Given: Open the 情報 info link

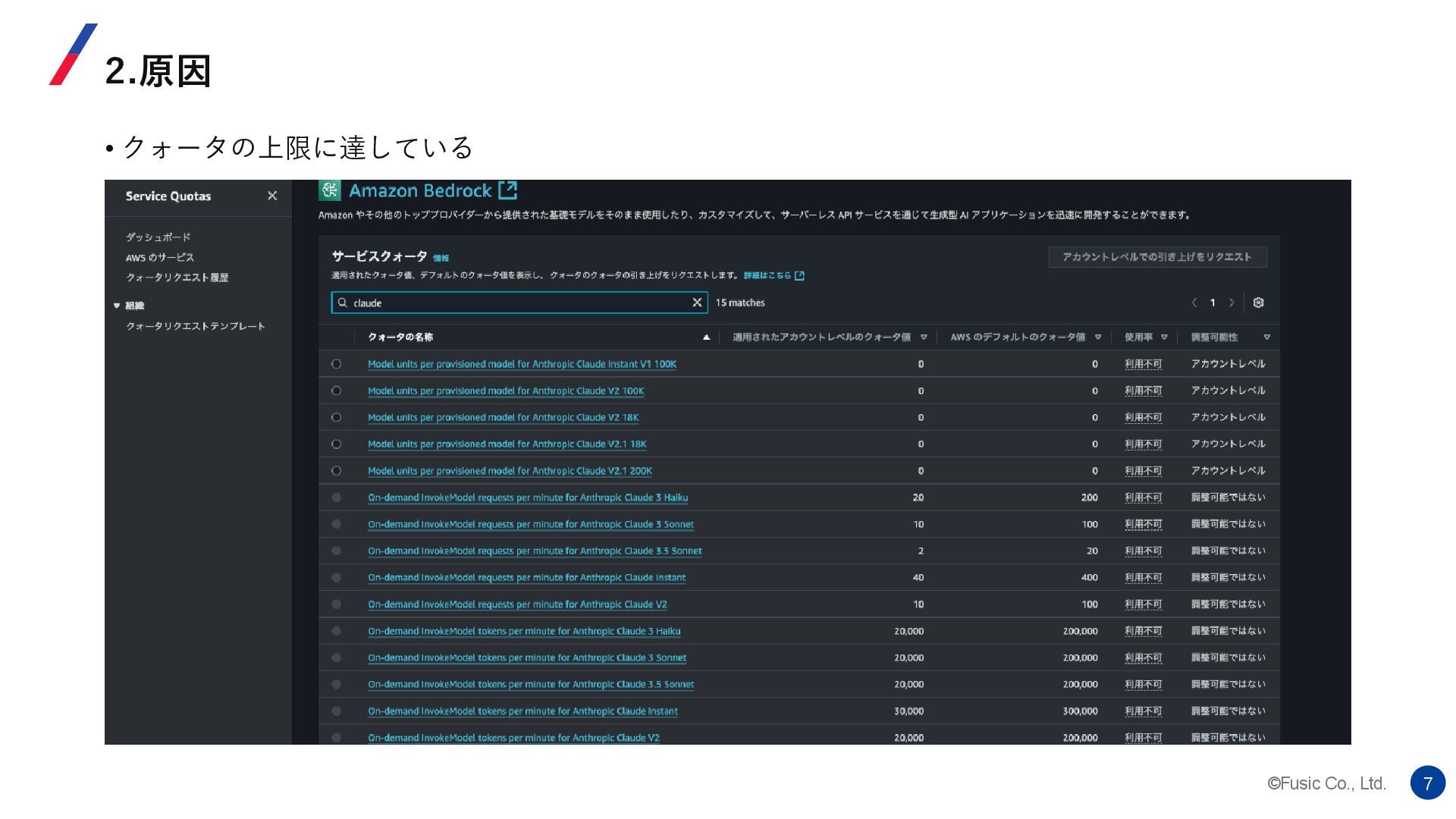Looking at the screenshot, I should (441, 258).
